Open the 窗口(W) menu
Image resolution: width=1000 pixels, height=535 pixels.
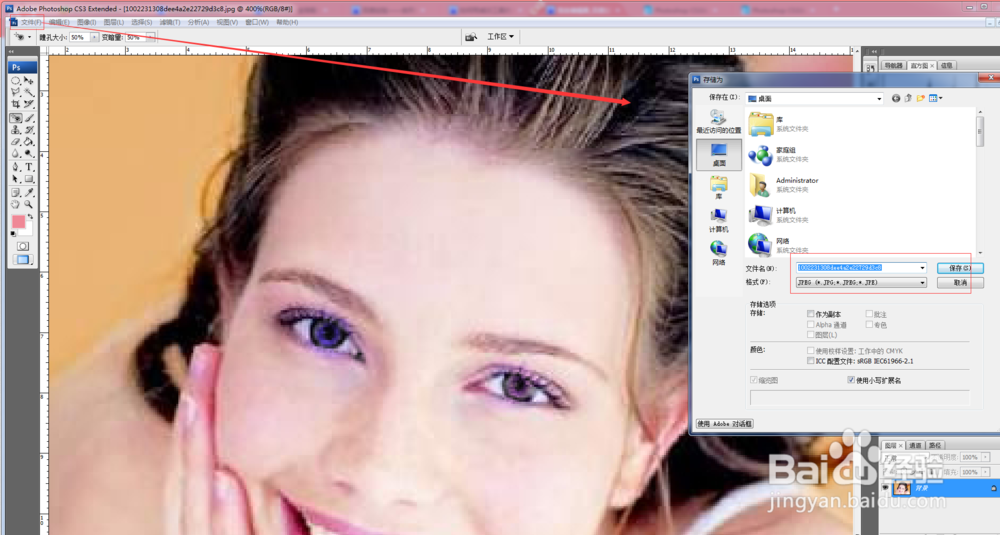(257, 22)
